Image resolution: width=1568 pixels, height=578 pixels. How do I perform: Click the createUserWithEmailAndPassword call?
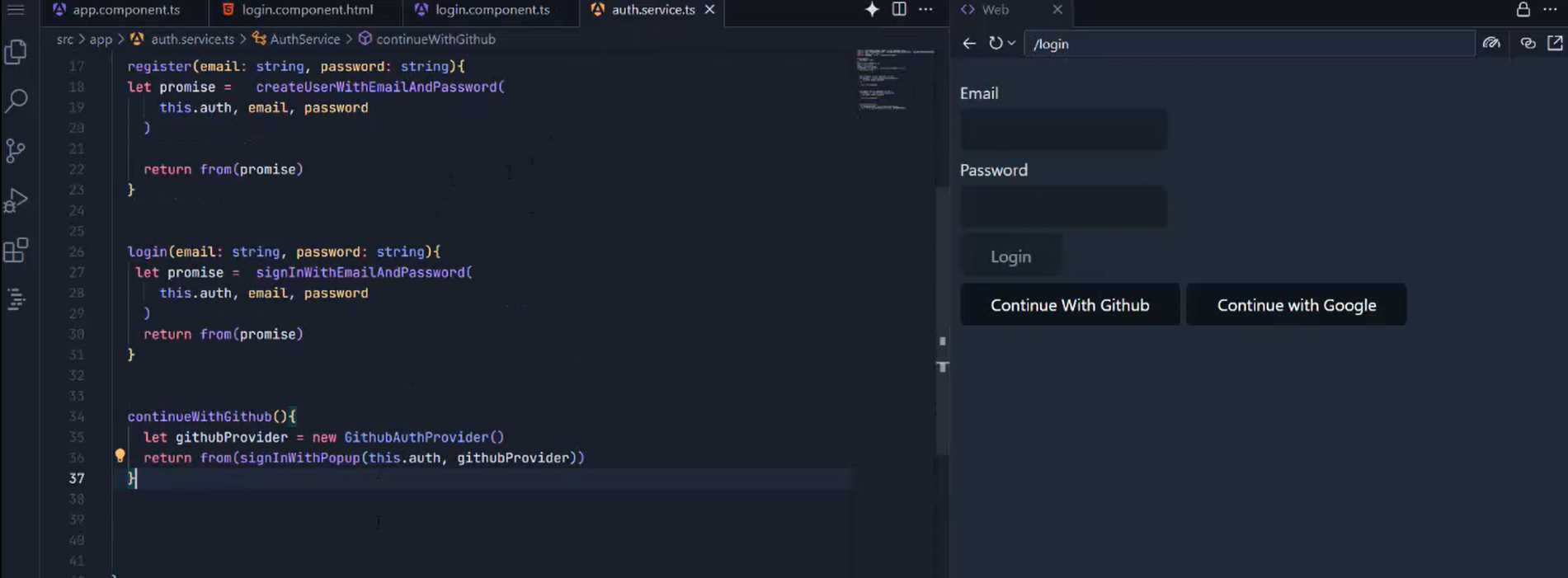pos(377,87)
